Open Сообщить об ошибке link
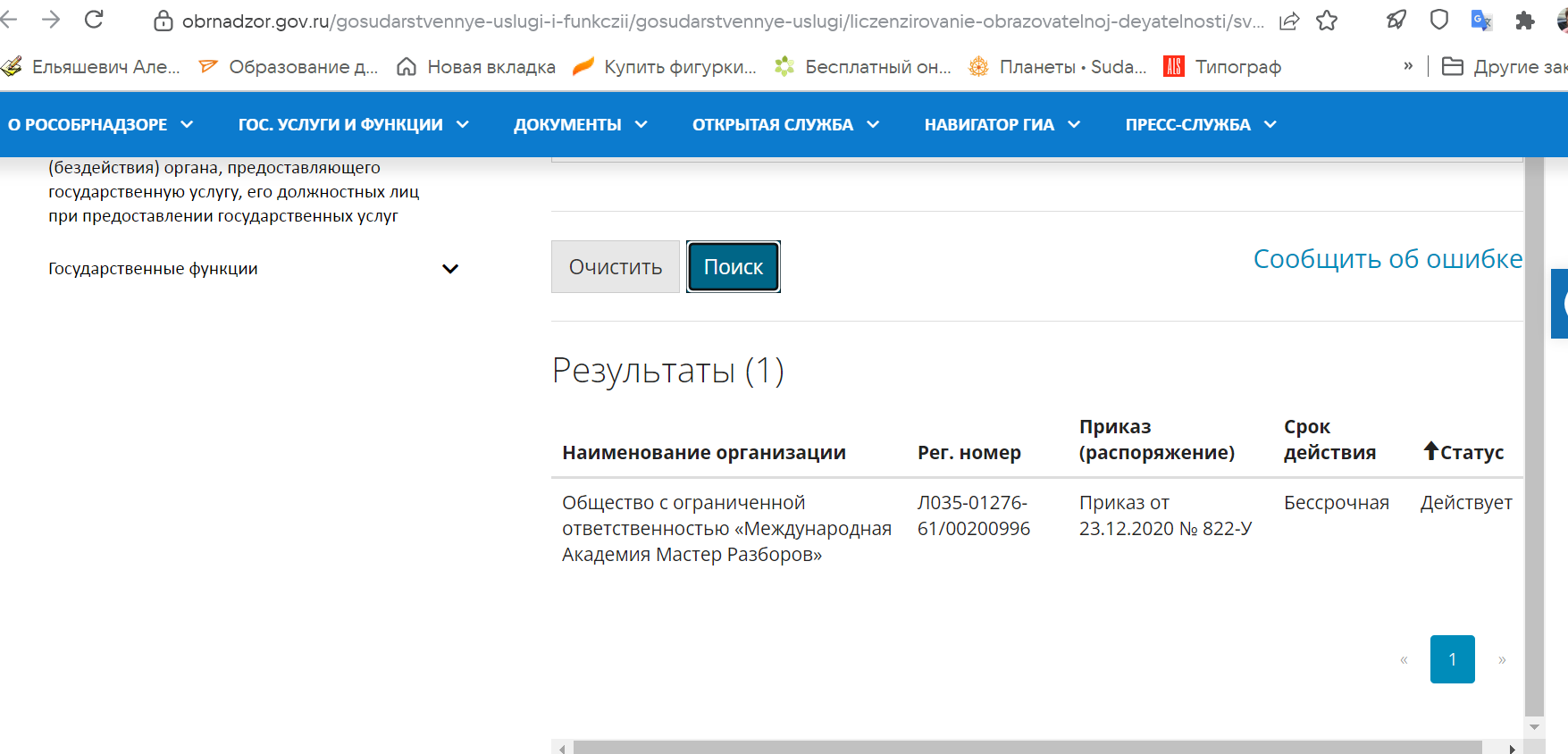The height and width of the screenshot is (754, 1568). 1388,259
